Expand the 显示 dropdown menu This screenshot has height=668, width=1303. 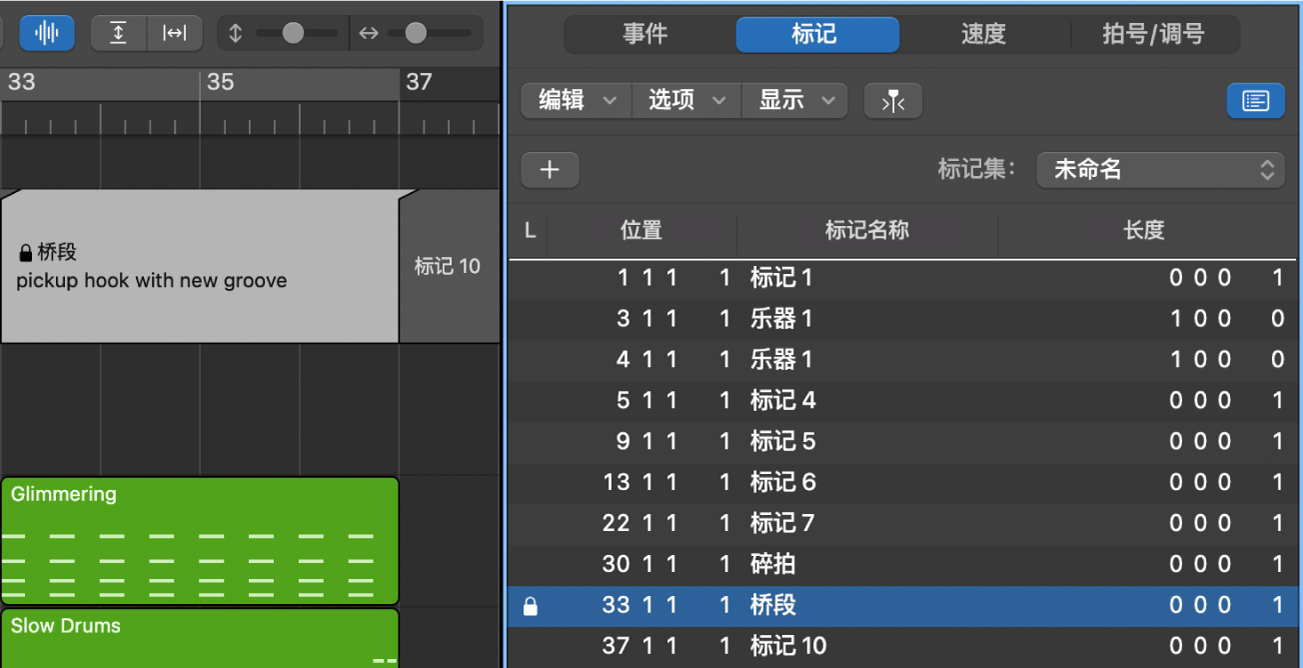[796, 101]
